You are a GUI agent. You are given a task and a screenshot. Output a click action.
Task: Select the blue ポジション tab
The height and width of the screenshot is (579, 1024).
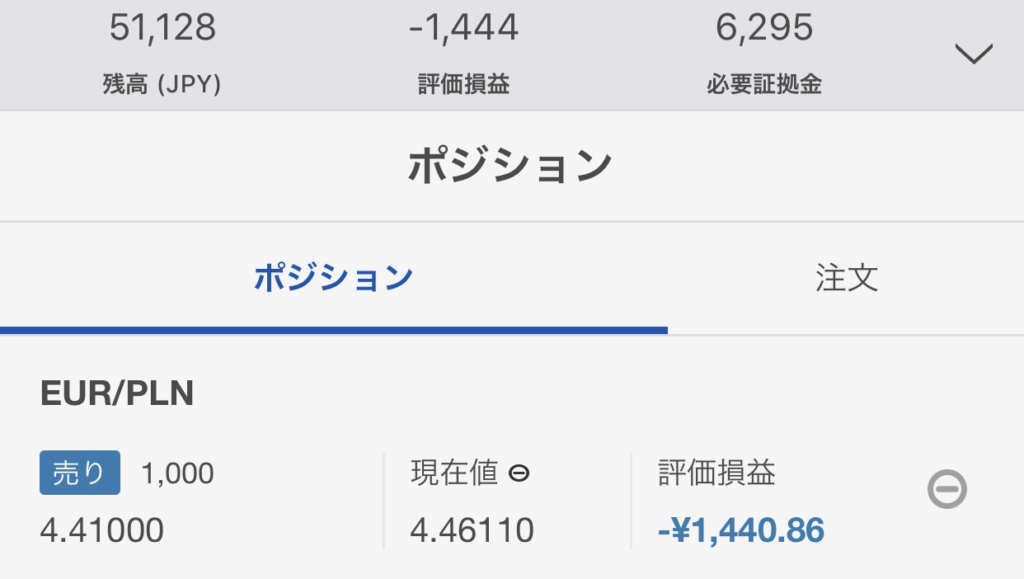[334, 278]
